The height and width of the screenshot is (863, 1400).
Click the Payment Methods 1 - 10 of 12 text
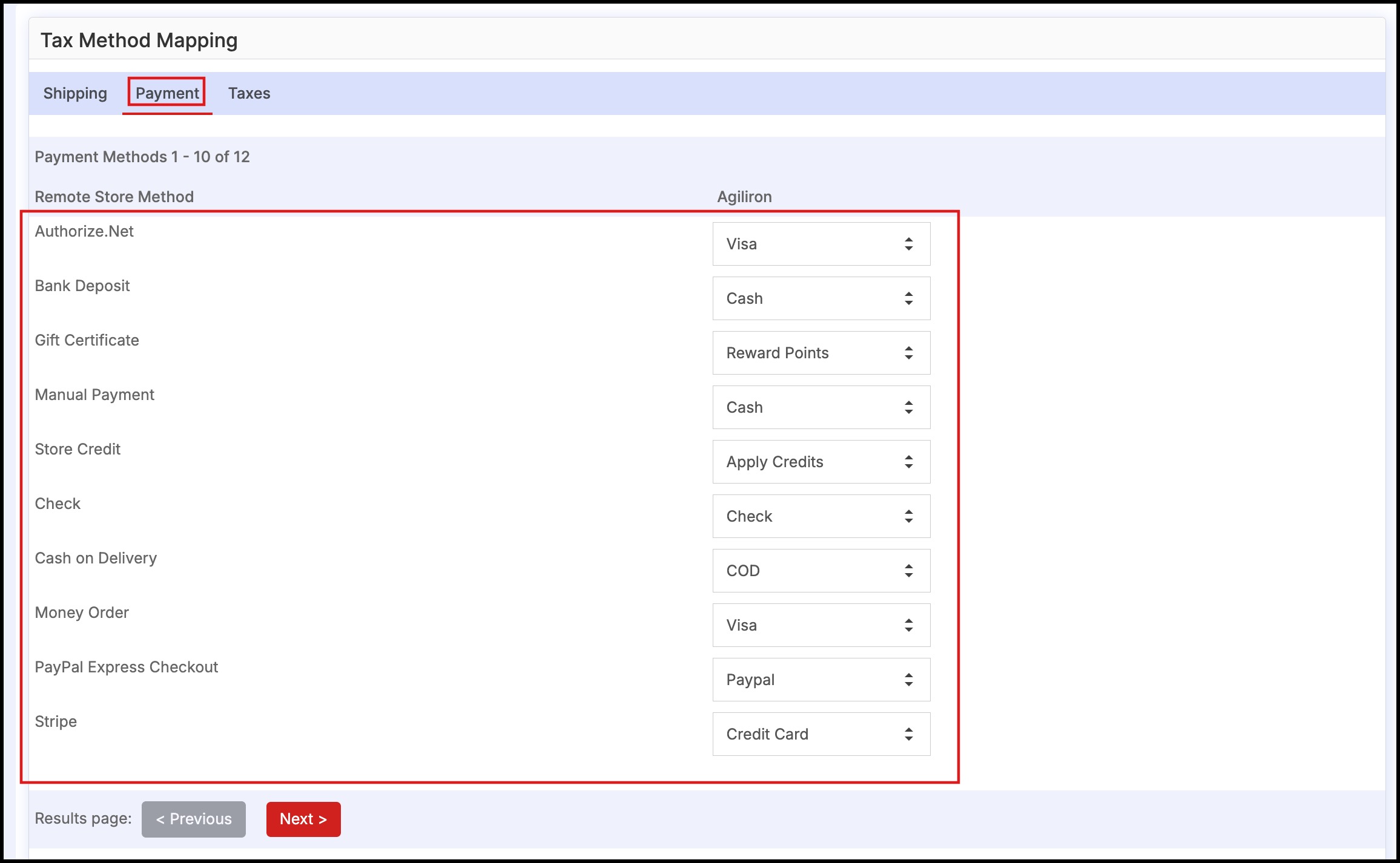142,157
